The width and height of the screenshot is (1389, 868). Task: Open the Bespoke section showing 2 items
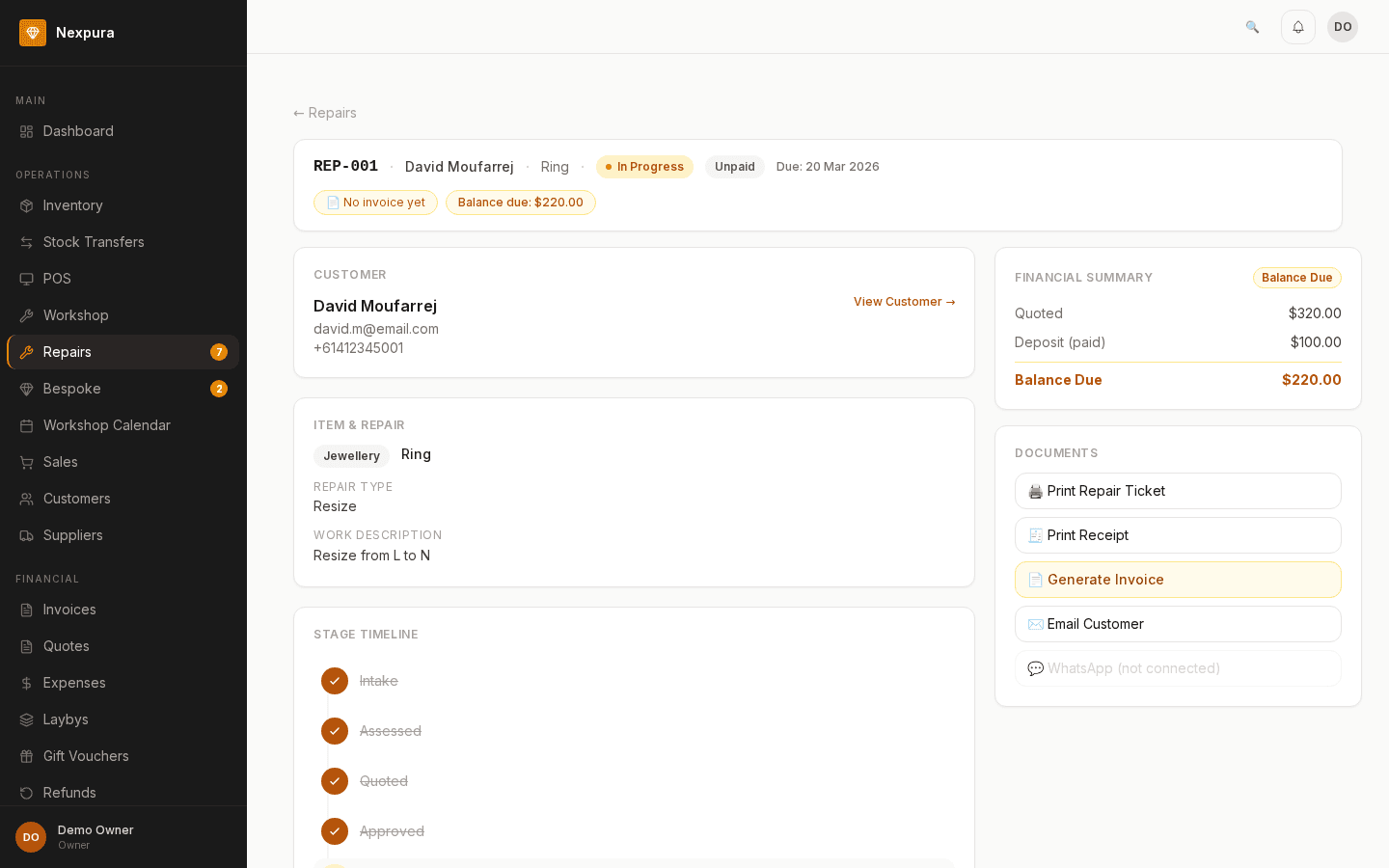tap(71, 389)
